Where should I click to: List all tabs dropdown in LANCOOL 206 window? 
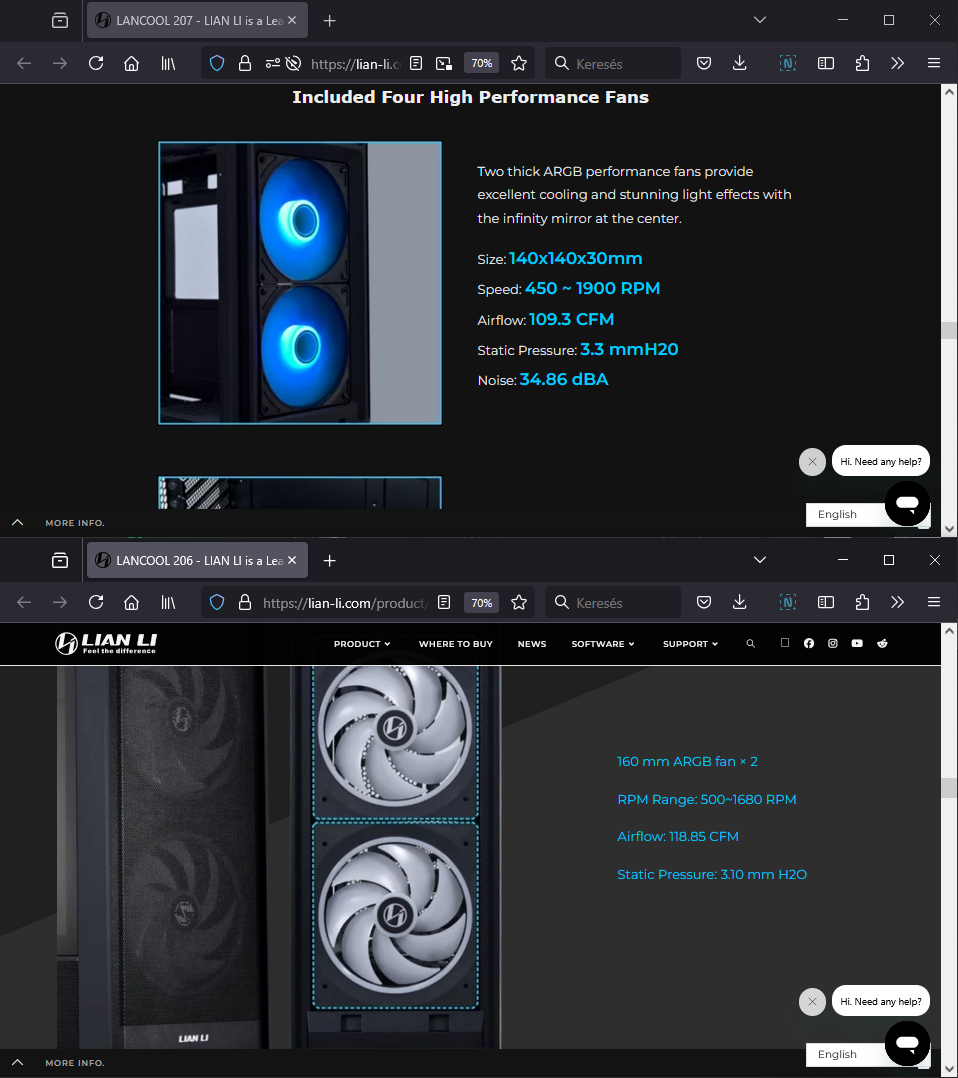click(x=760, y=560)
